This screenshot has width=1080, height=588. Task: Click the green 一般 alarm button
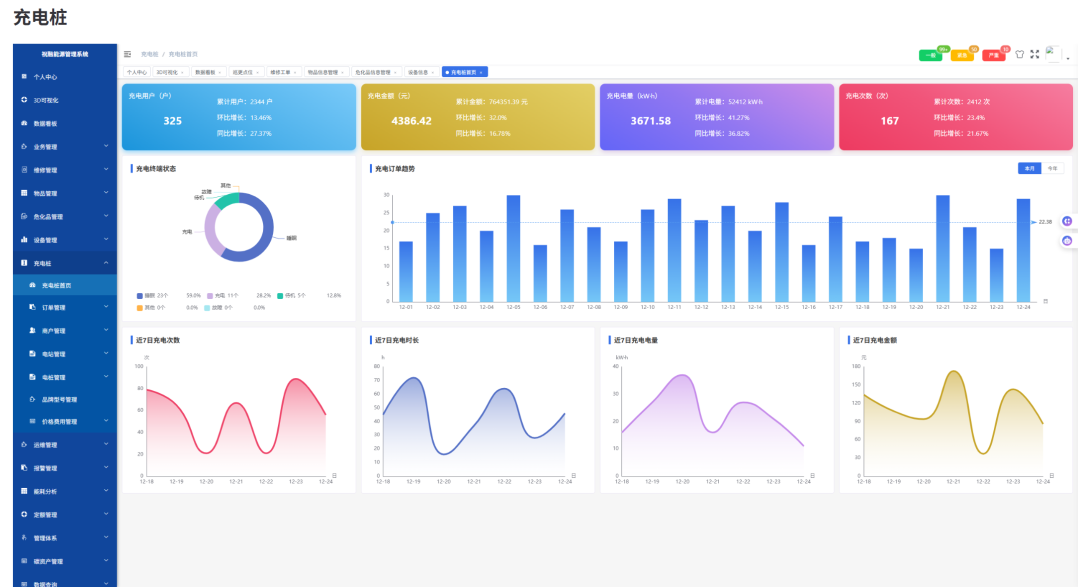pos(931,55)
